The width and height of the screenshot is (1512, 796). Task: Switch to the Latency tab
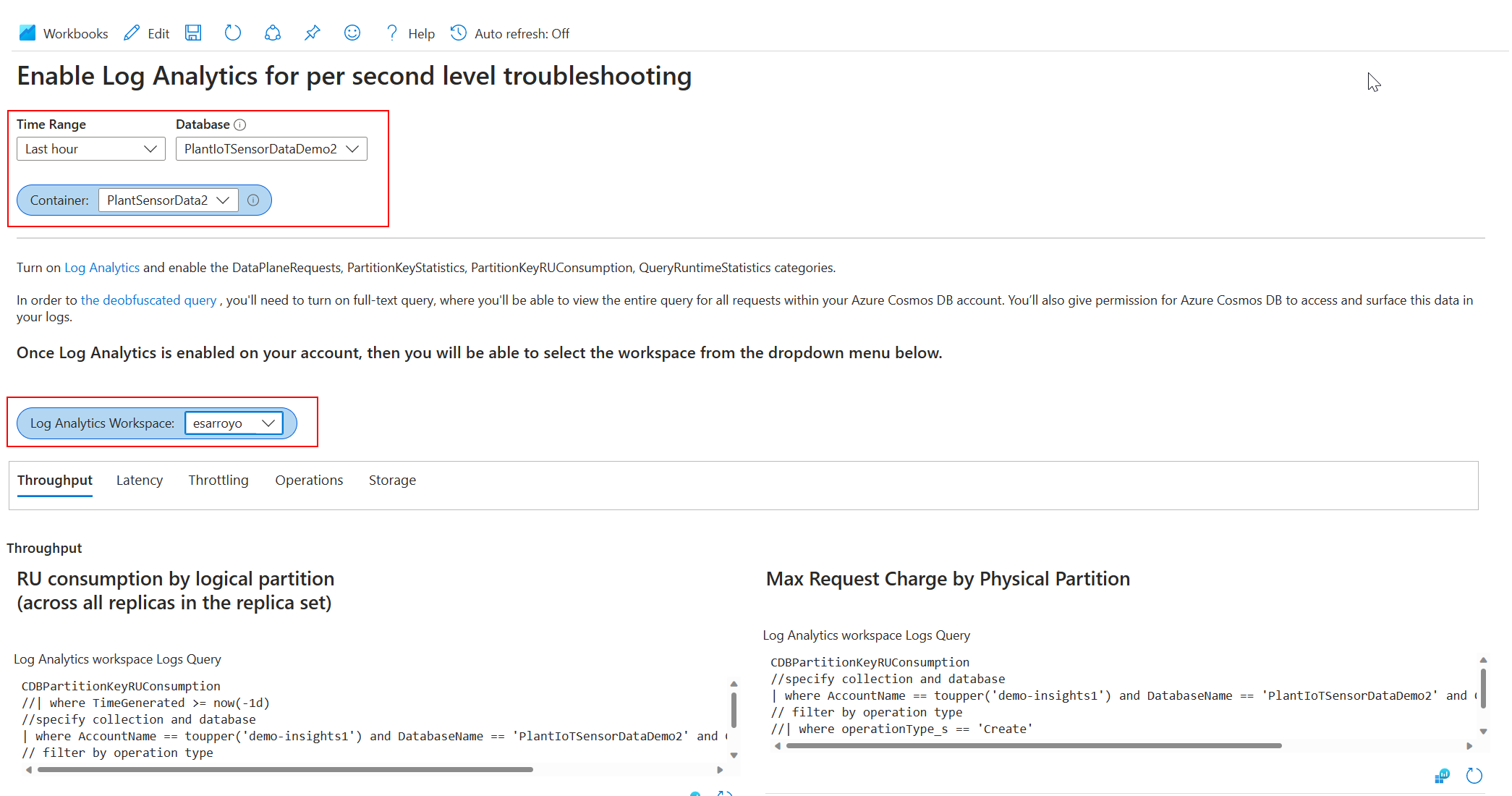pos(139,480)
